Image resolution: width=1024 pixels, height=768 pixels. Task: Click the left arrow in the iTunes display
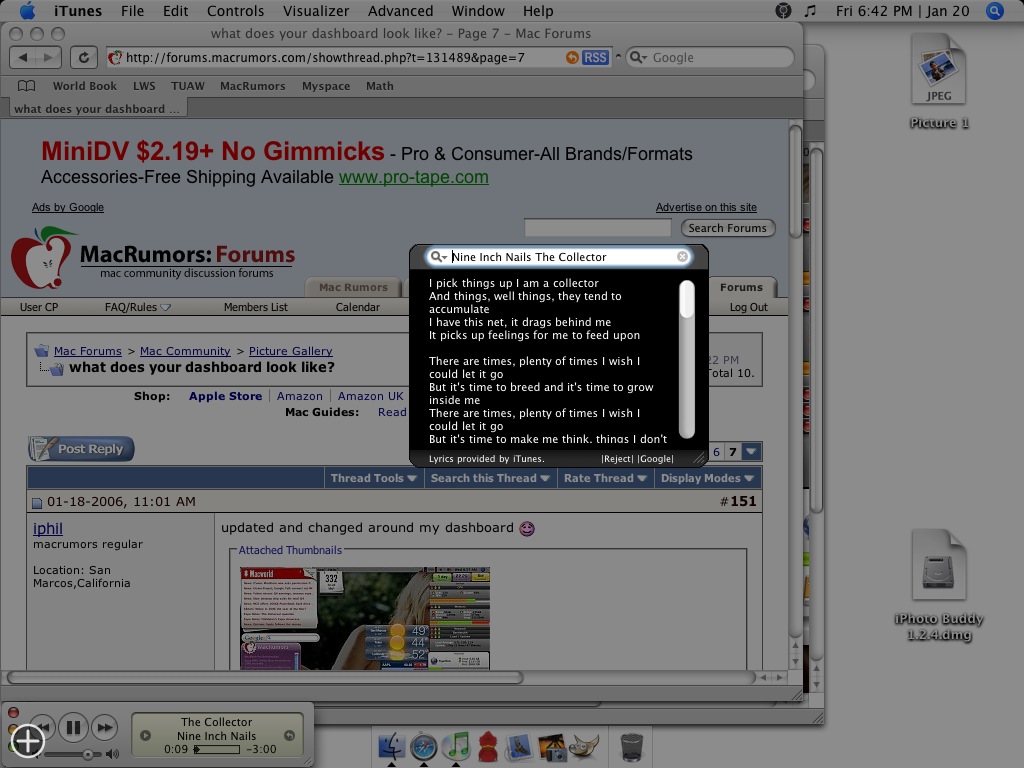(145, 735)
